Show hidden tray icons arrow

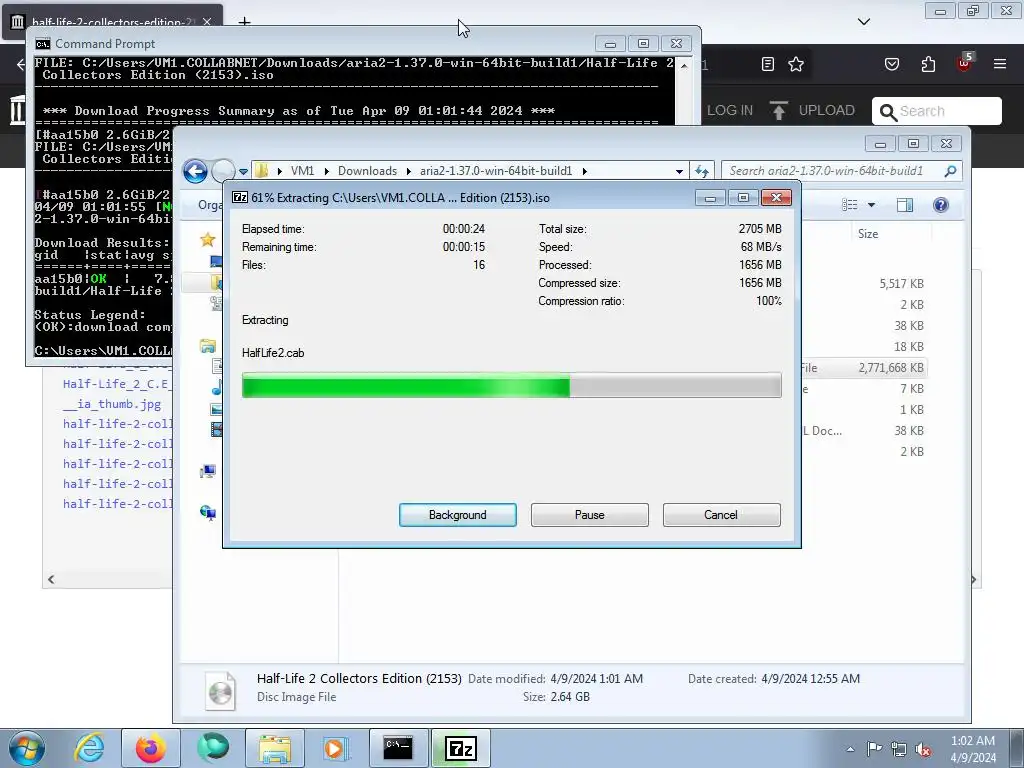pyautogui.click(x=850, y=749)
